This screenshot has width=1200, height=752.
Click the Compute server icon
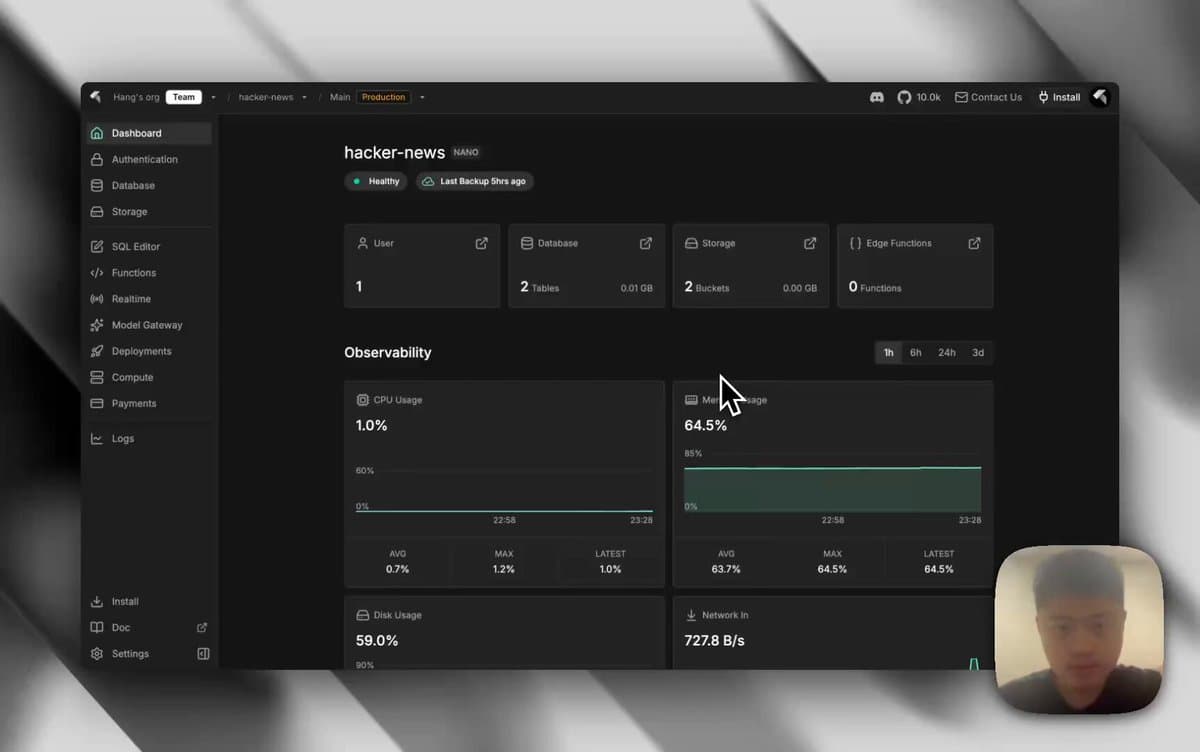click(x=97, y=377)
